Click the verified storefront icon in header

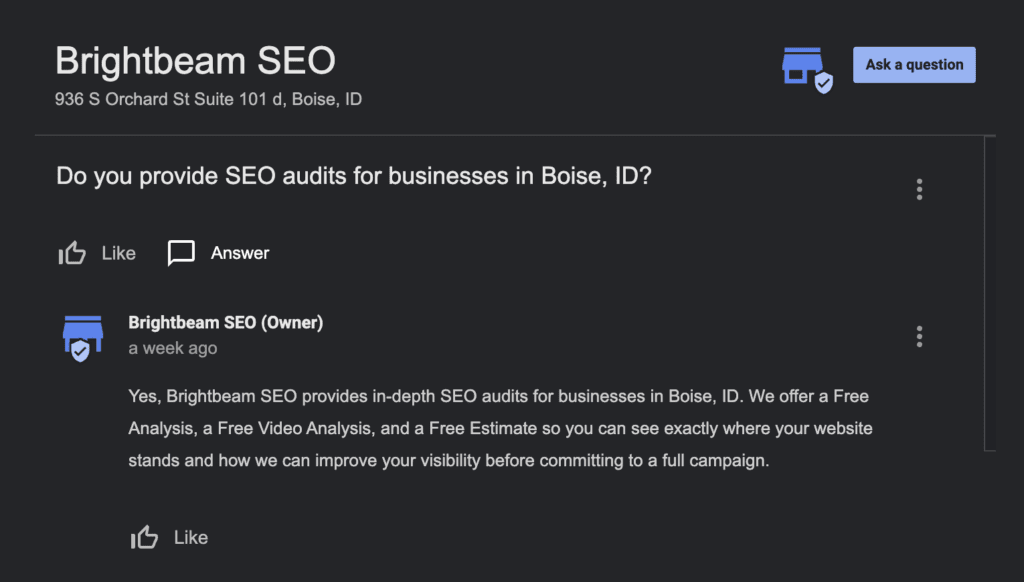tap(802, 66)
